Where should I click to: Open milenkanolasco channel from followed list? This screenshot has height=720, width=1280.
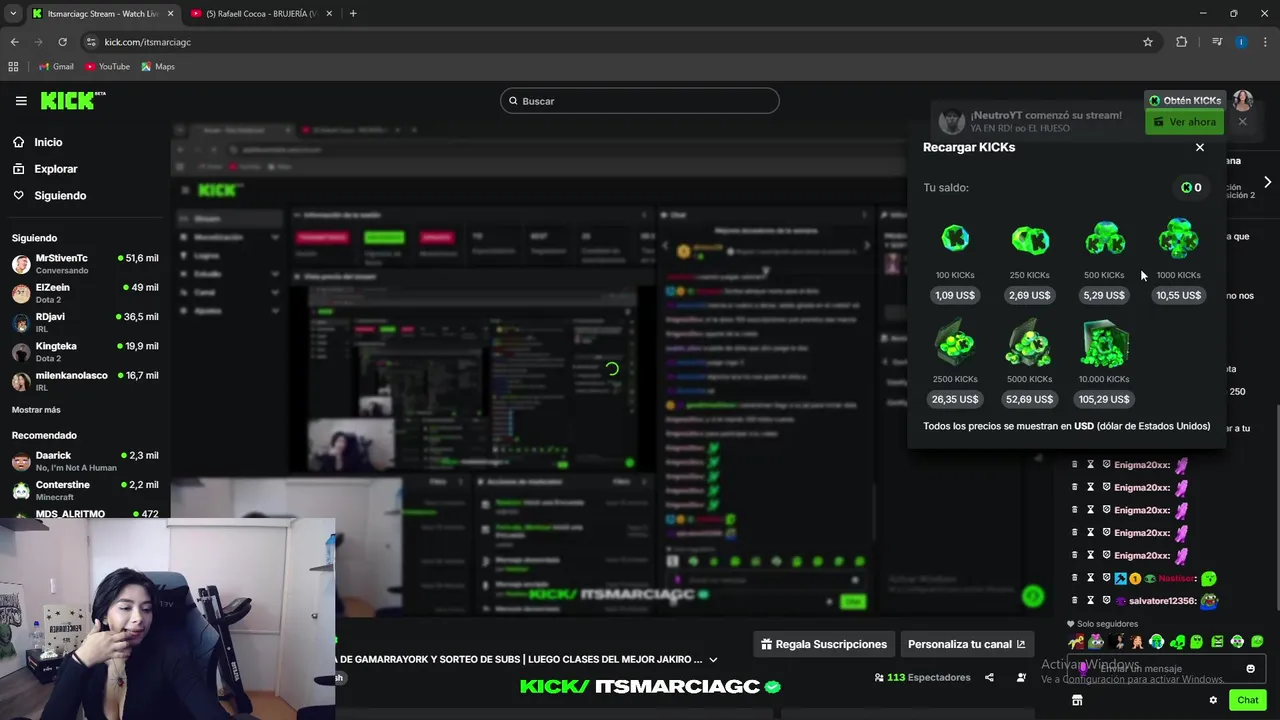click(85, 381)
